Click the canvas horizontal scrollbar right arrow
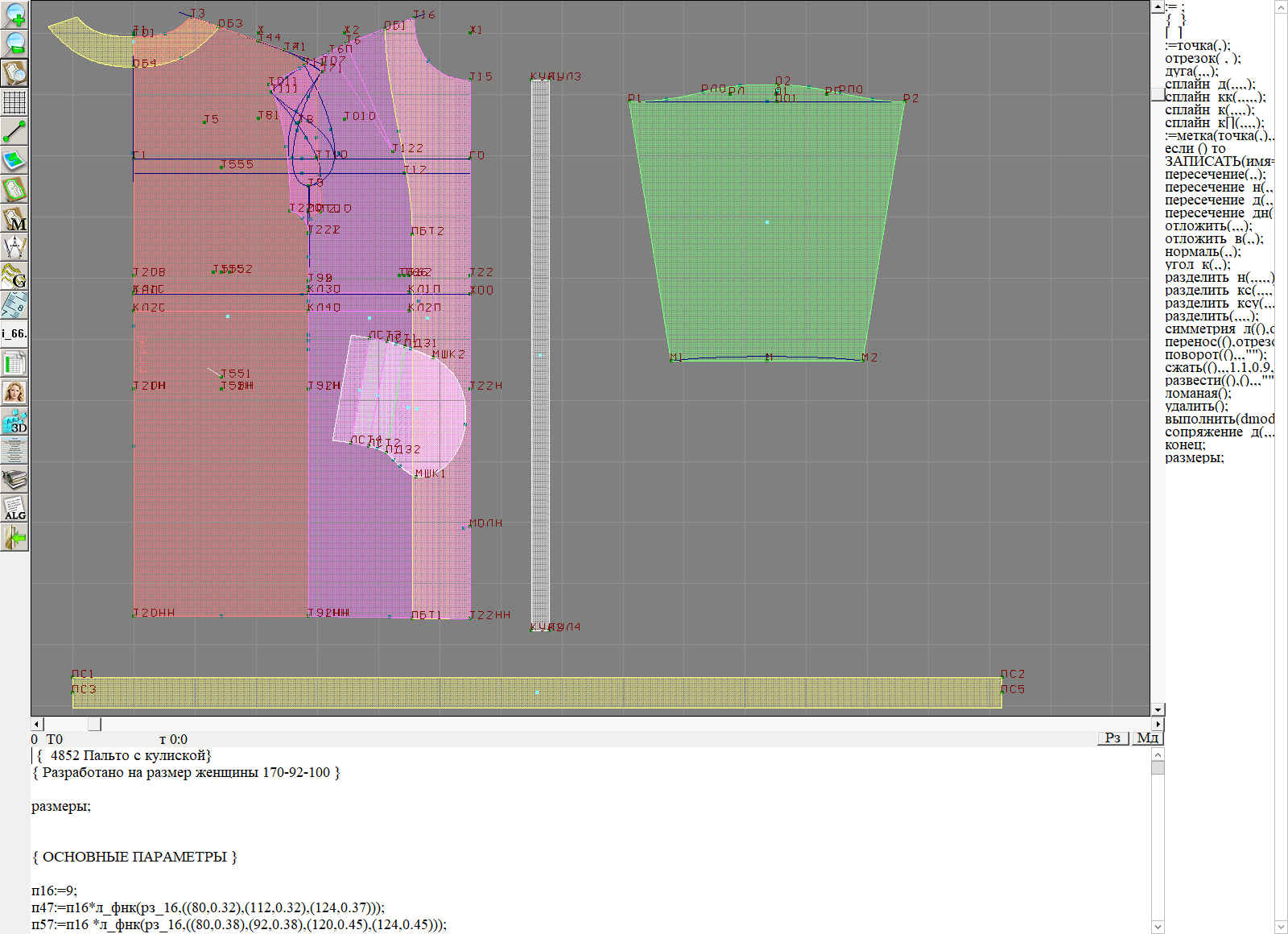The image size is (1288, 934). 1158,725
